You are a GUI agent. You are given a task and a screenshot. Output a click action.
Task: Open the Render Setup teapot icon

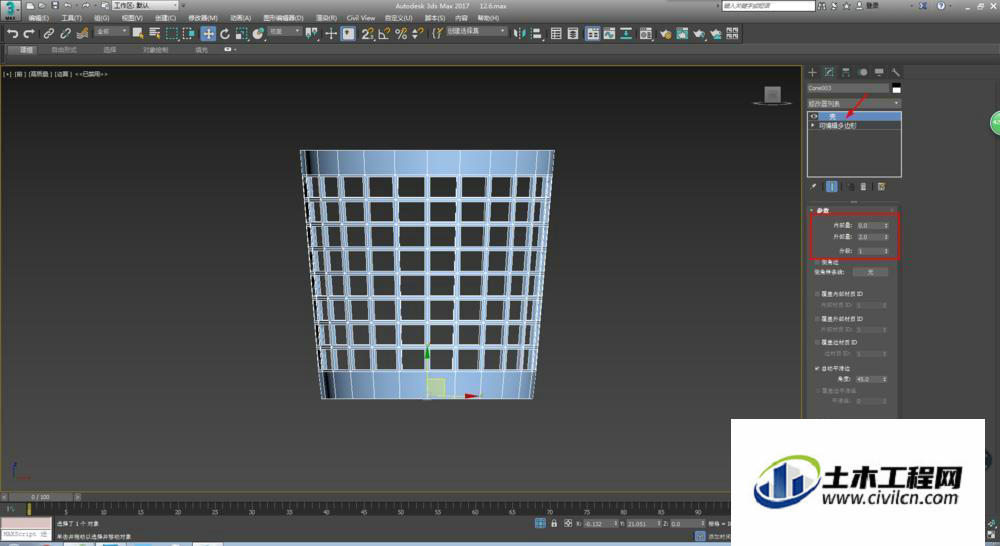tap(665, 34)
